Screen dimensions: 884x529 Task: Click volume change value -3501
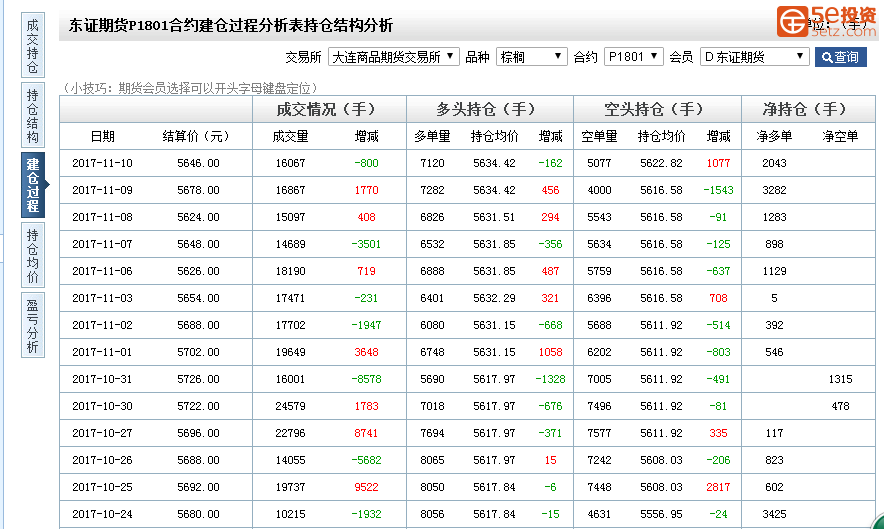tap(366, 244)
